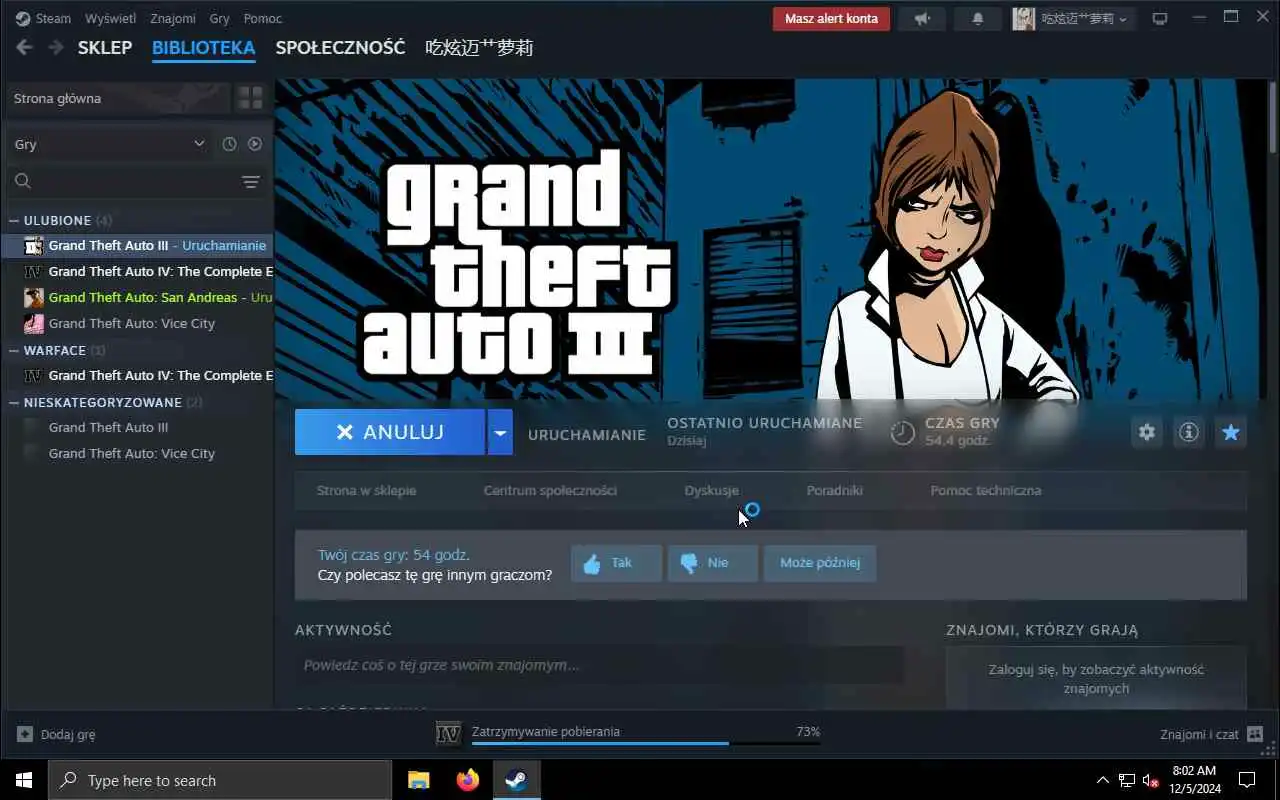Show hidden system tray icons
Viewport: 1280px width, 800px height.
(x=1102, y=780)
